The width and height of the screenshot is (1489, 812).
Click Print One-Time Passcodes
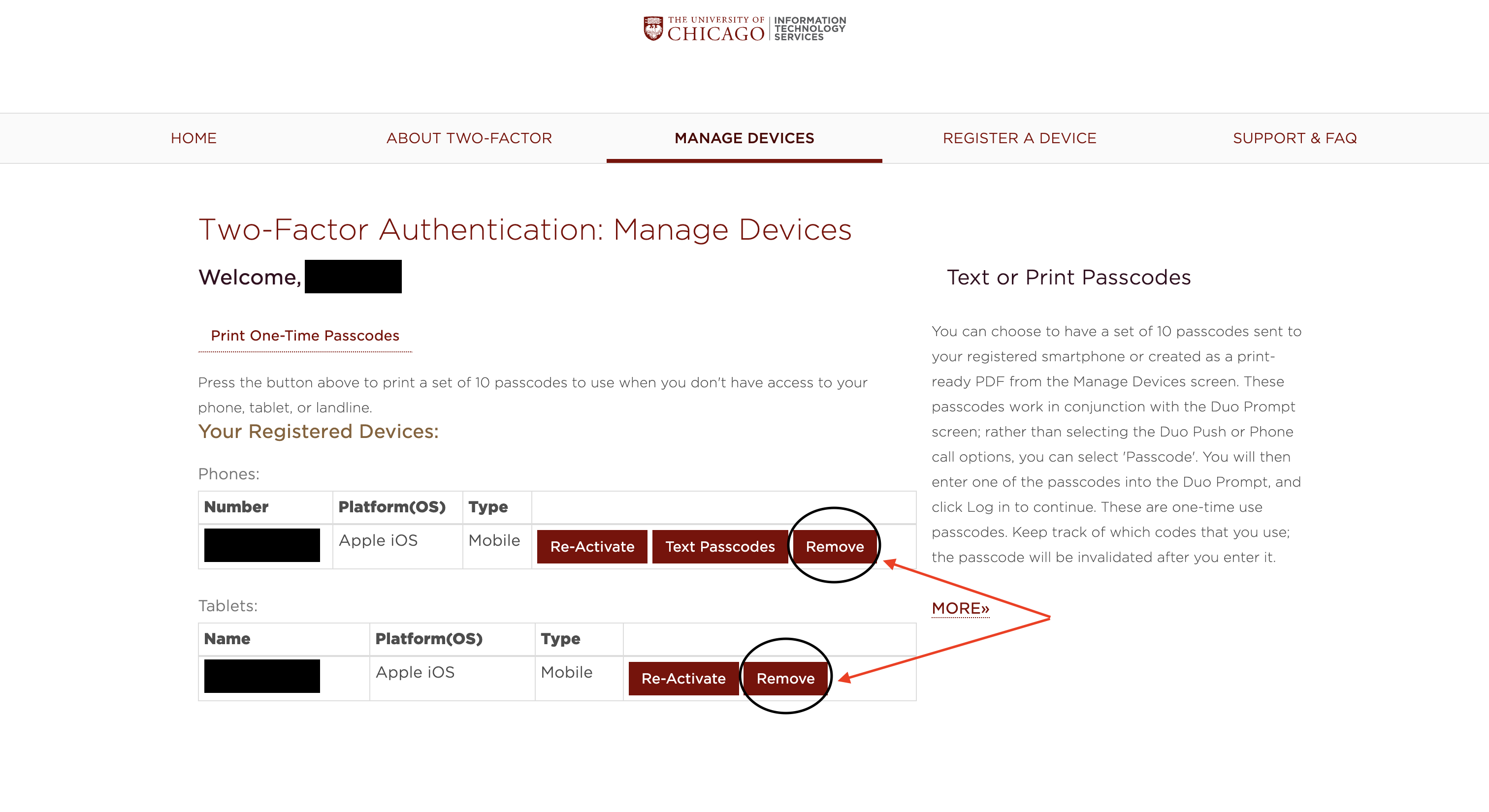305,335
